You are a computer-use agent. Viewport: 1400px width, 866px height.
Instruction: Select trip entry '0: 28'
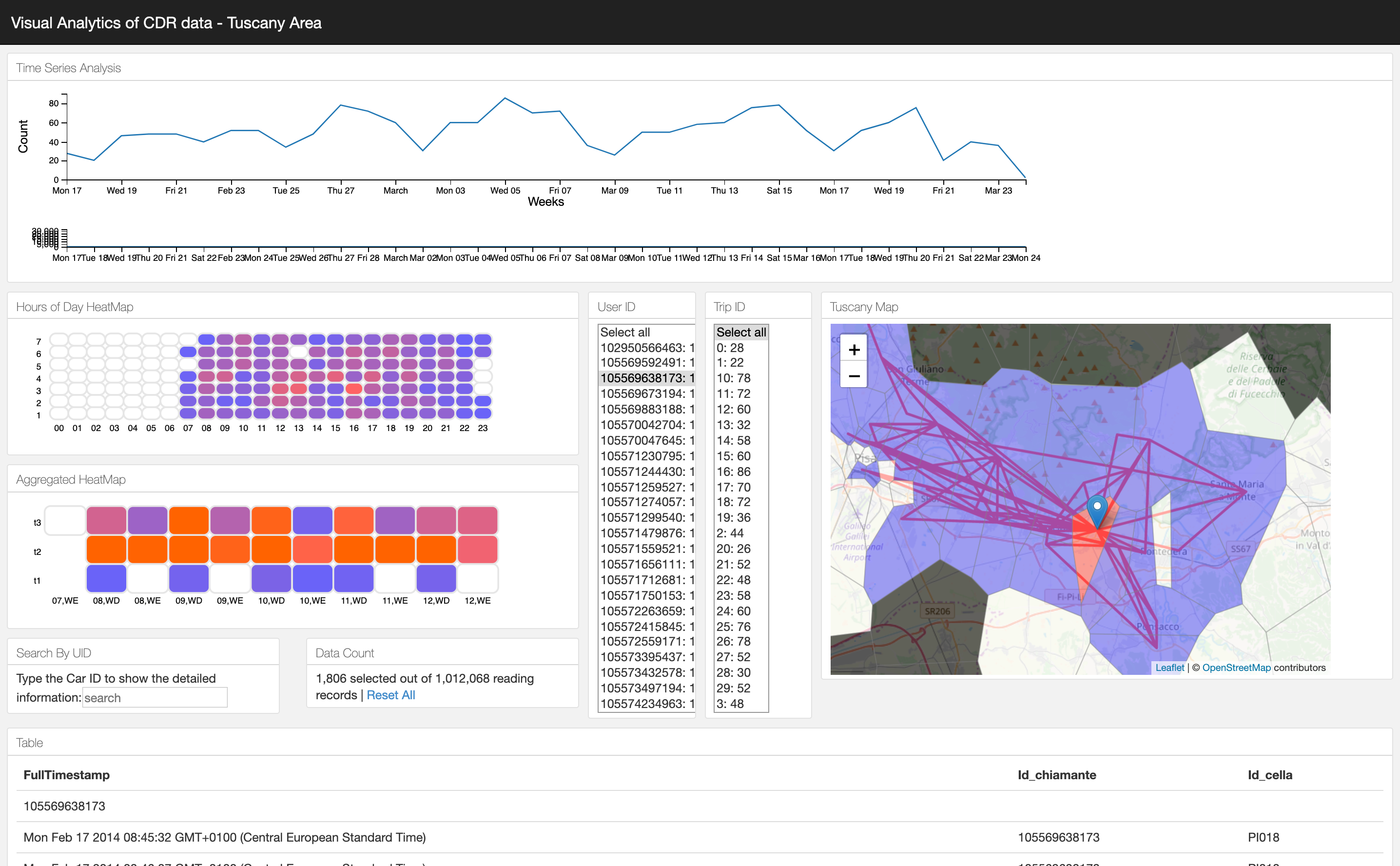coord(741,348)
